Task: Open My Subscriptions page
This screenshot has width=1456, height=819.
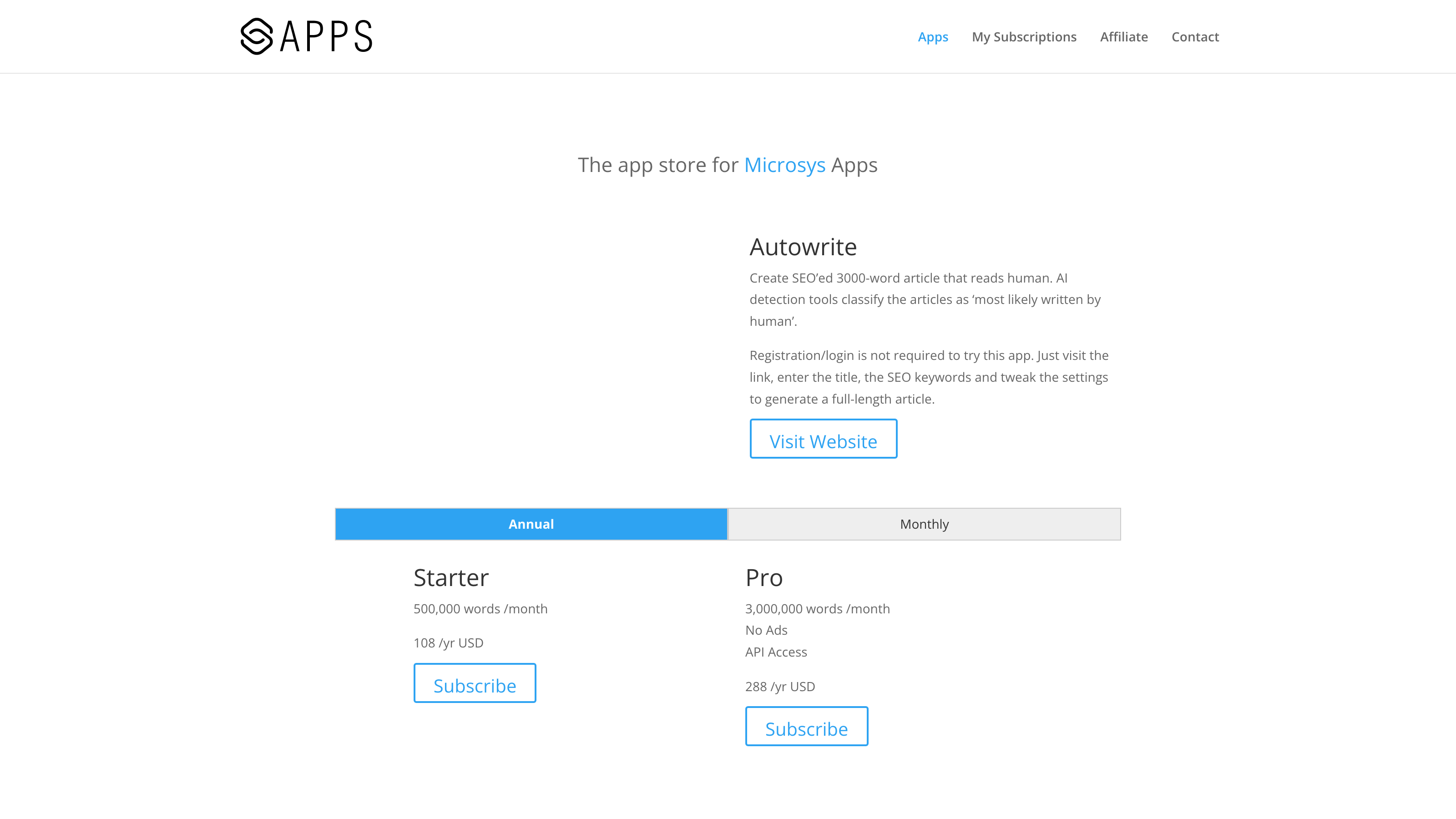Action: pyautogui.click(x=1024, y=36)
